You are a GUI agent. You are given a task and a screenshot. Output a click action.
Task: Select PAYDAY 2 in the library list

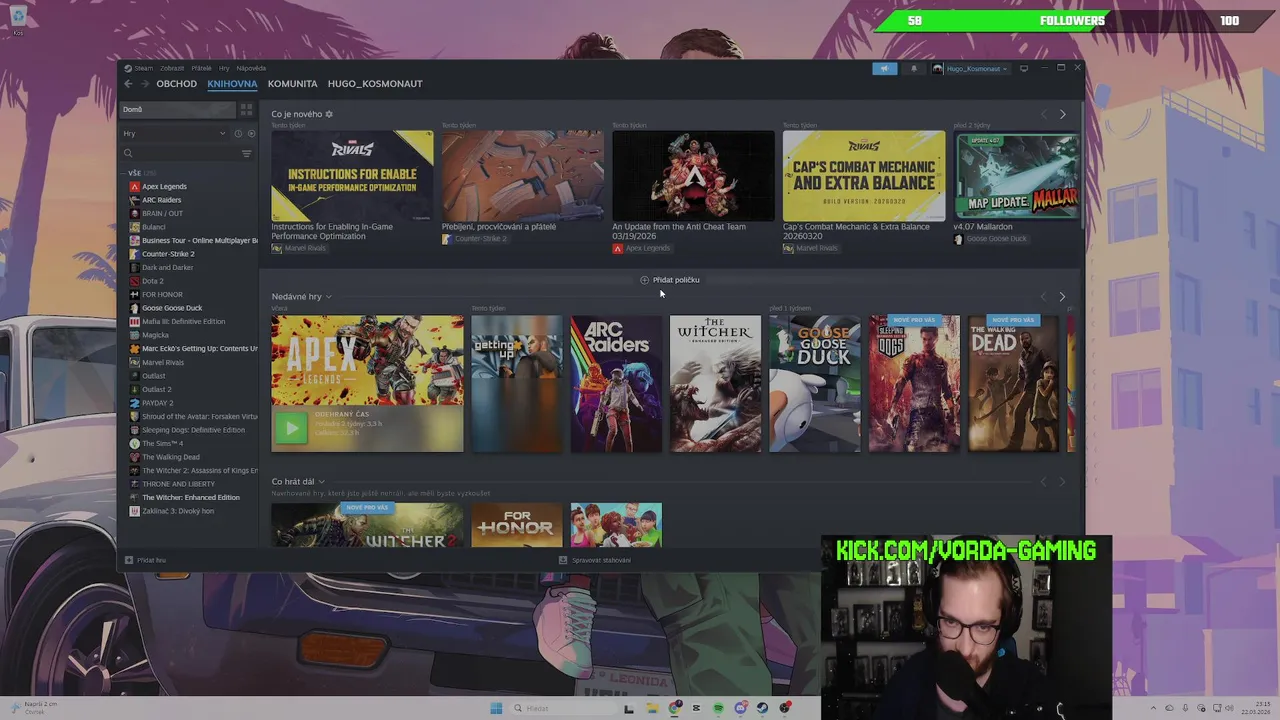157,403
